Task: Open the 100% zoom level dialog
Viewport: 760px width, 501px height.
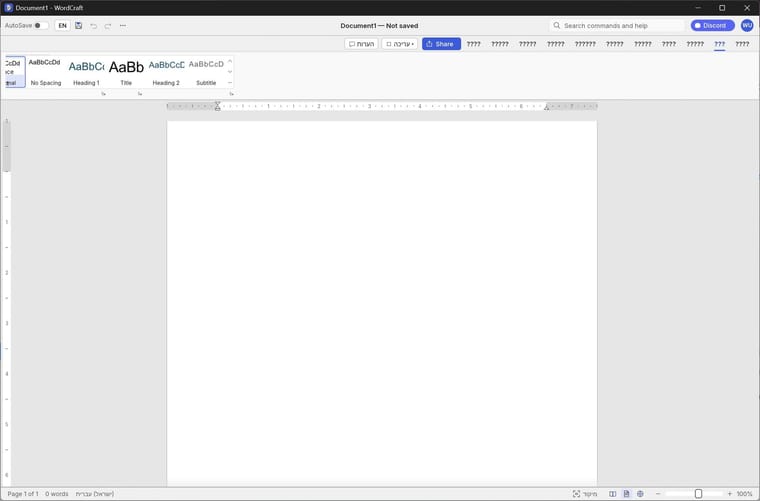Action: [x=744, y=494]
